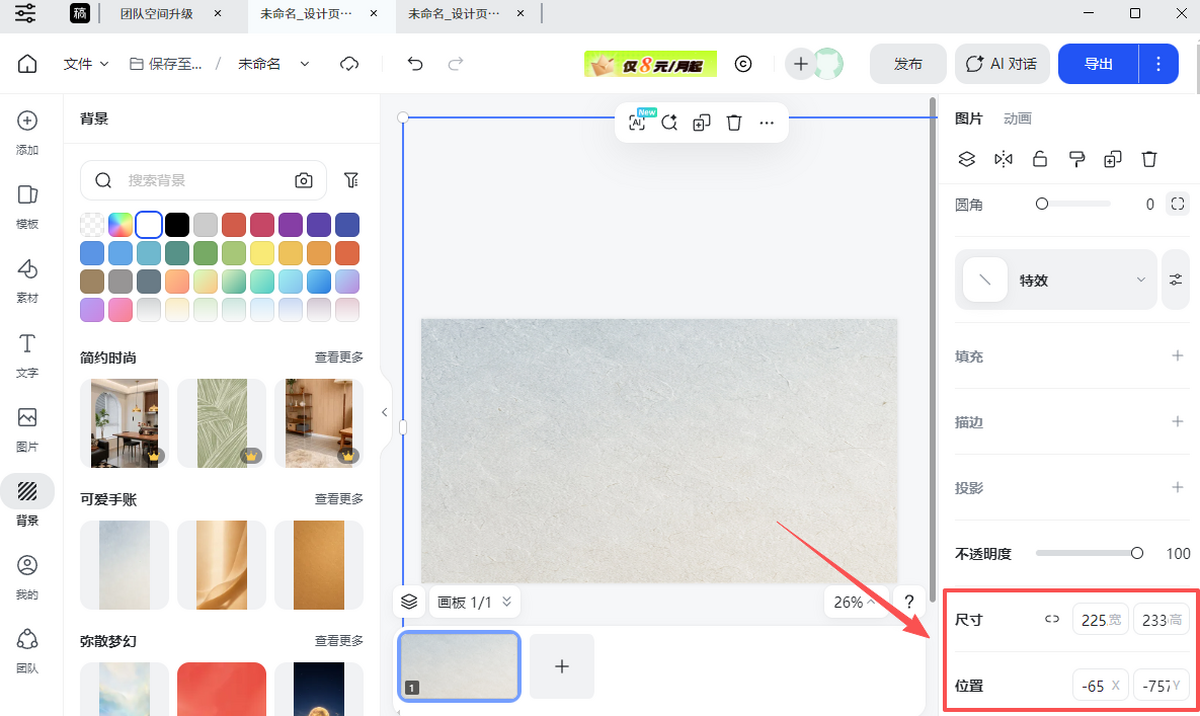Viewport: 1200px width, 716px height.
Task: Open the 素材 sidebar section
Action: tap(27, 281)
